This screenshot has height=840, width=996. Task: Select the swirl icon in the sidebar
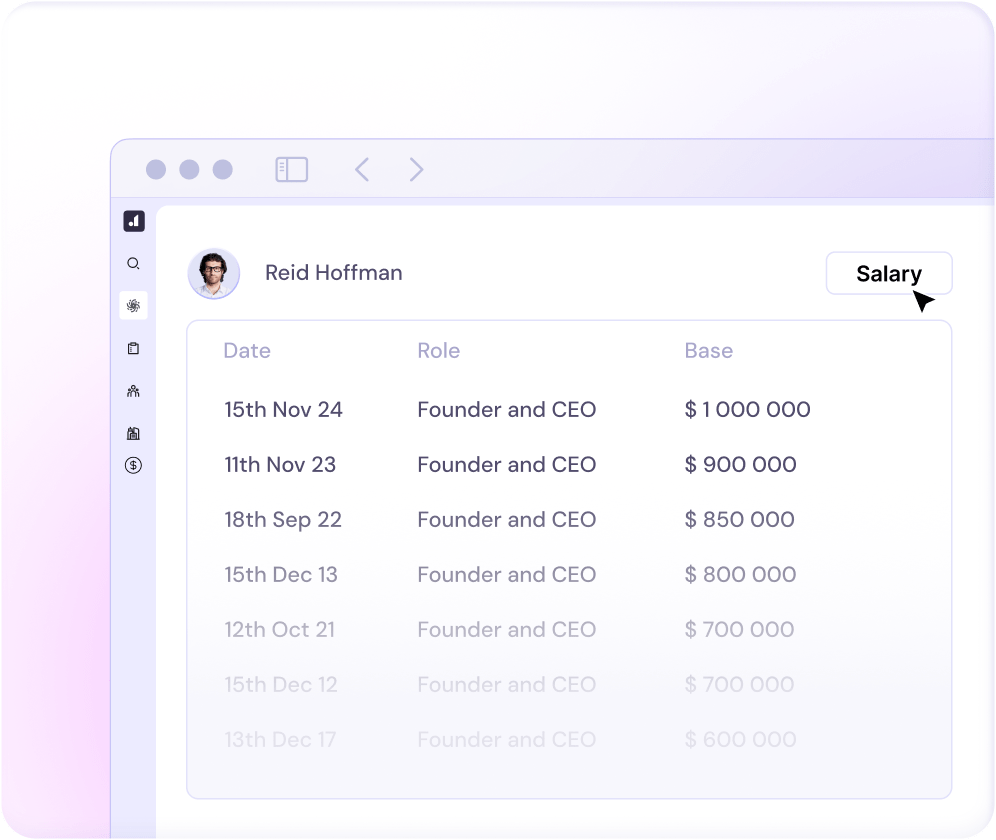(x=133, y=306)
